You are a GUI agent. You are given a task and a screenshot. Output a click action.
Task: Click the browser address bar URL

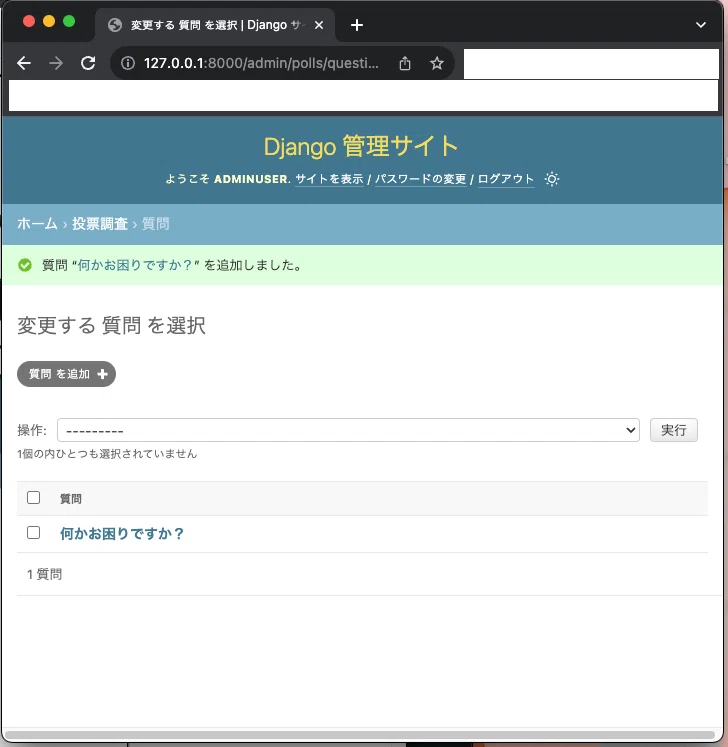click(x=261, y=63)
